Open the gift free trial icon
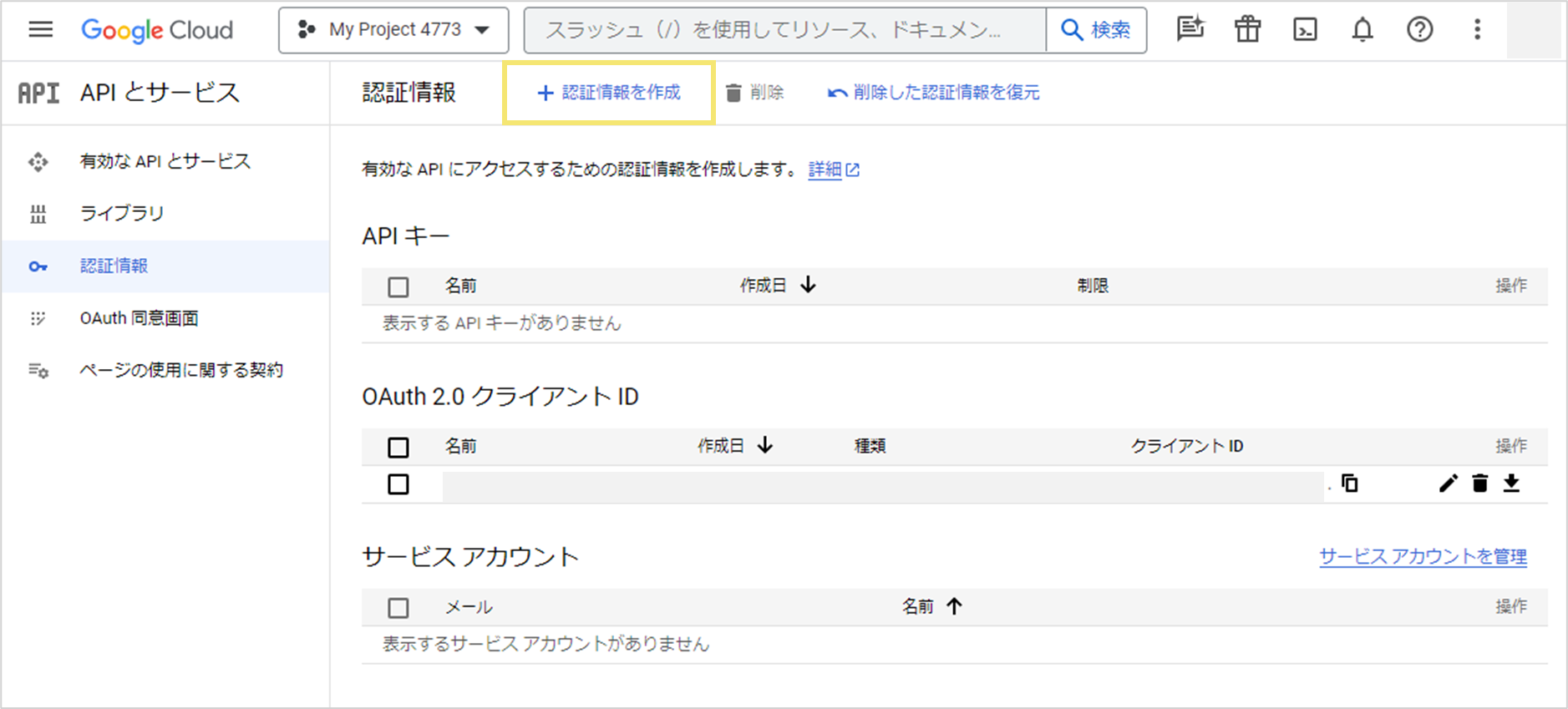The height and width of the screenshot is (709, 1568). coord(1247,29)
